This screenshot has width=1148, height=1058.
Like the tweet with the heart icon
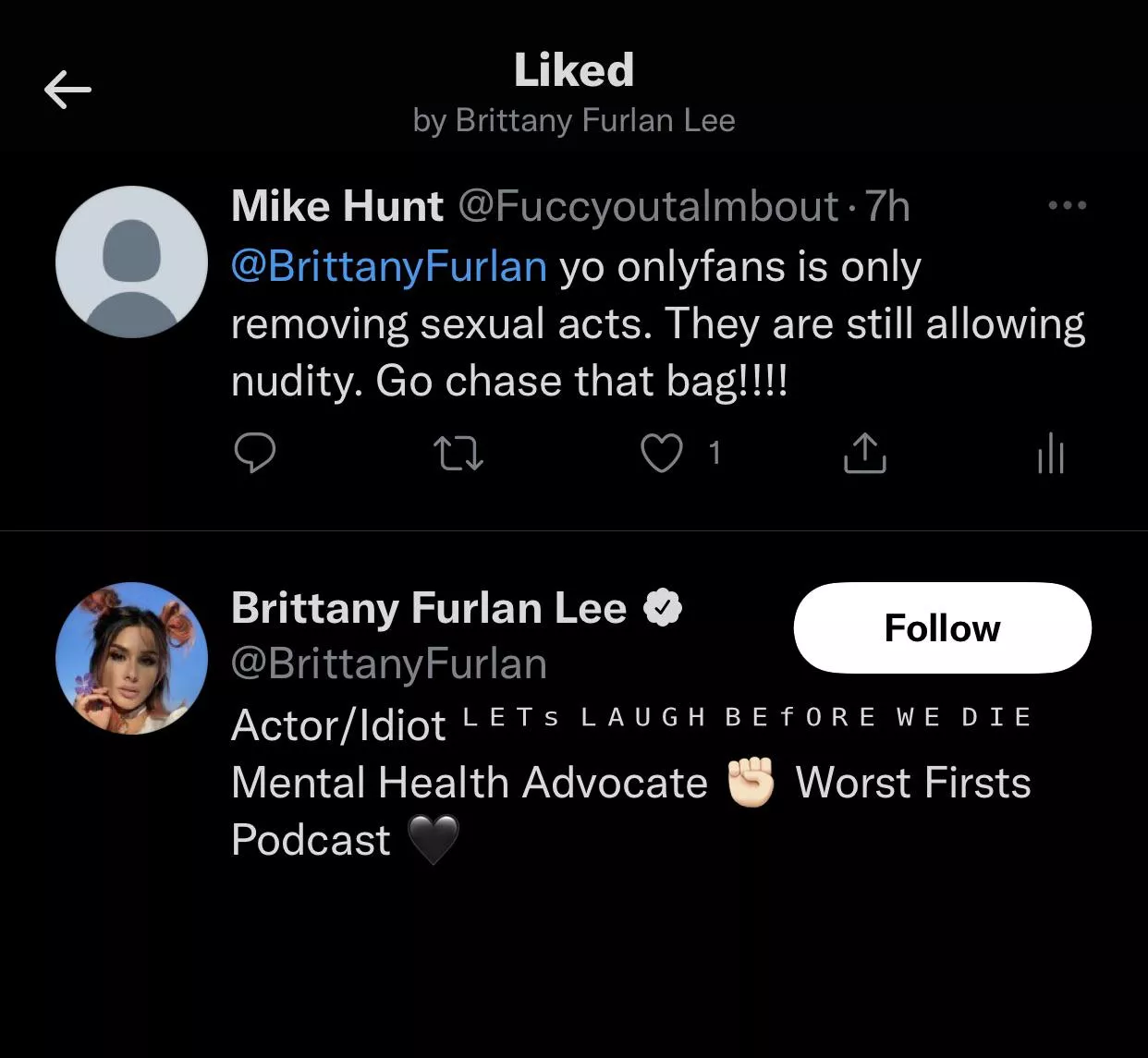pyautogui.click(x=662, y=454)
